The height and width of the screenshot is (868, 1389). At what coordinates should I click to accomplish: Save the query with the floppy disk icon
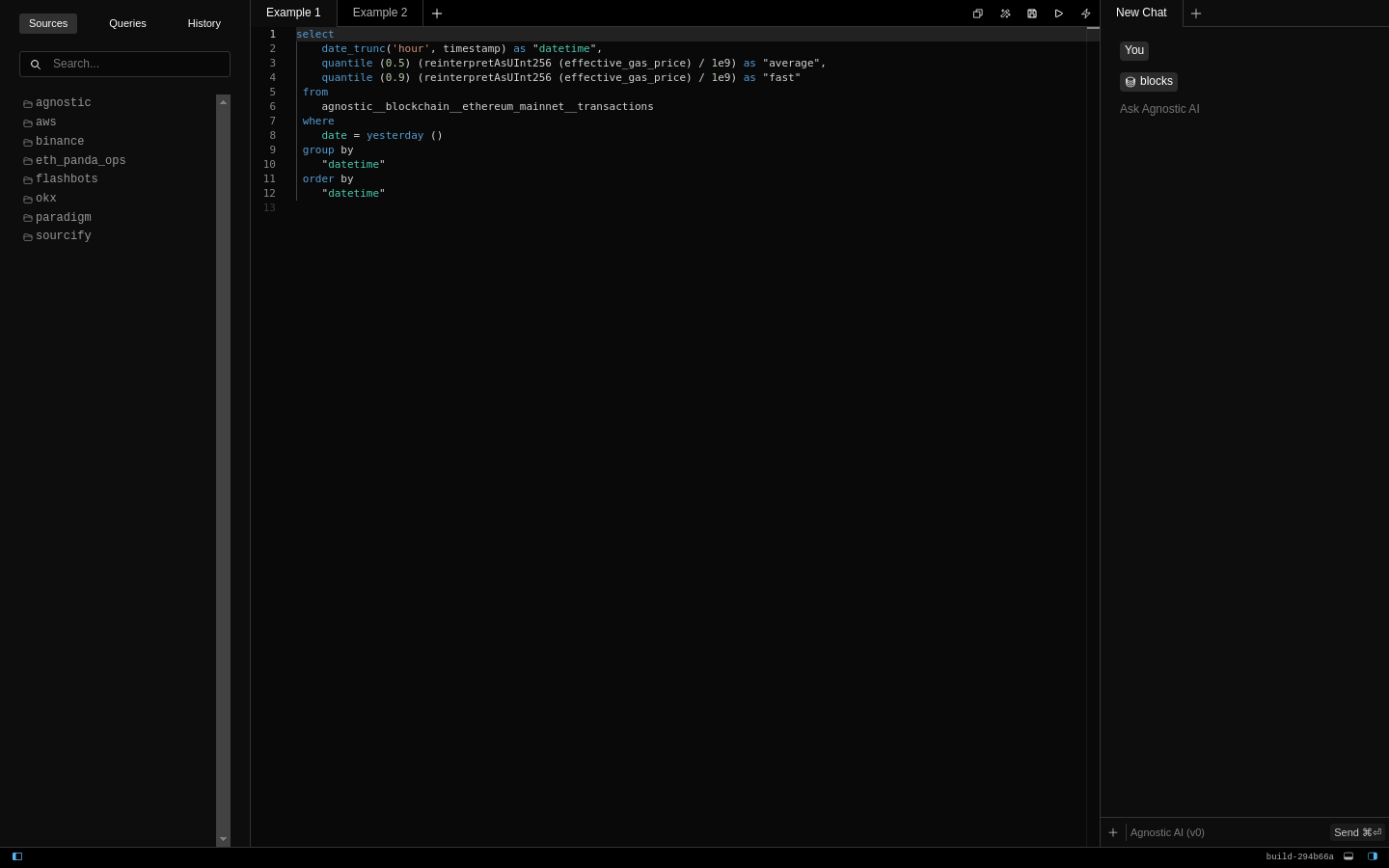point(1032,14)
